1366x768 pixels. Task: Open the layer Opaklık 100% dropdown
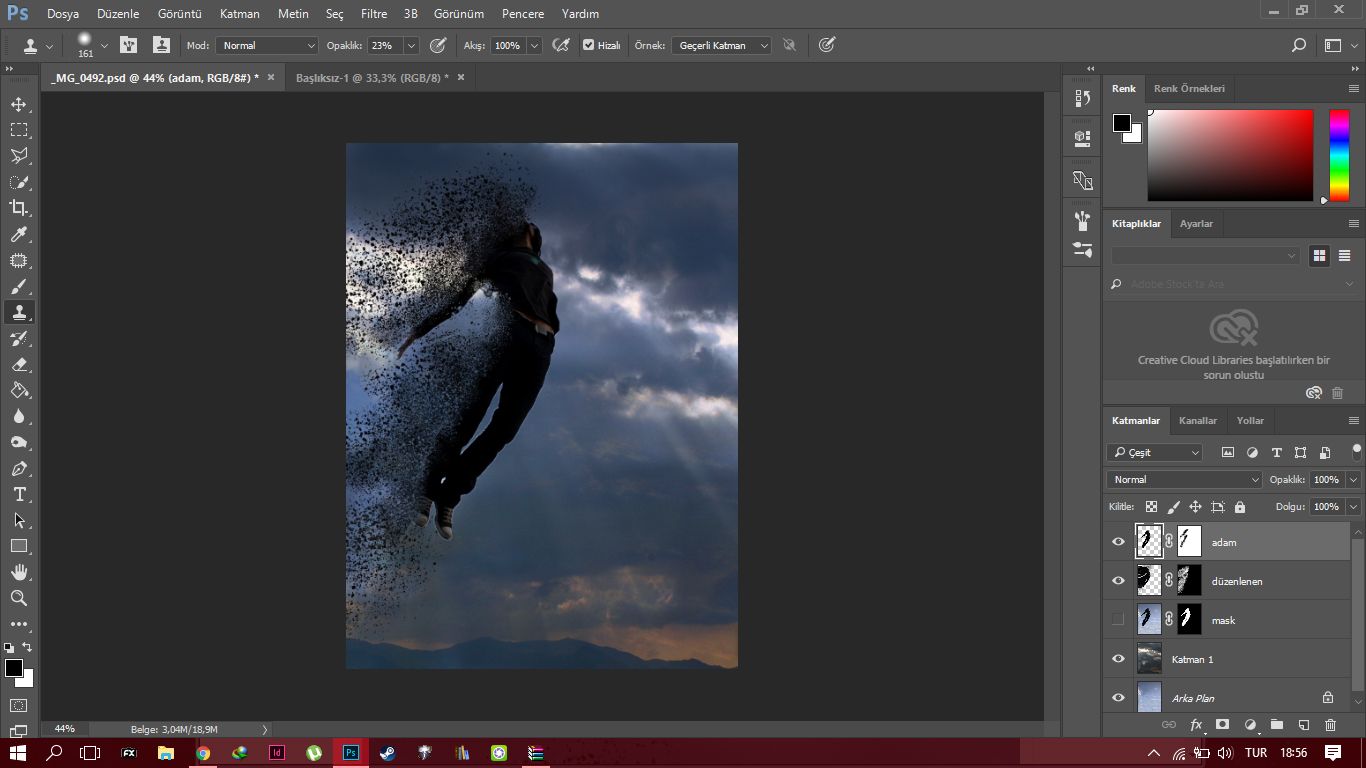1353,479
